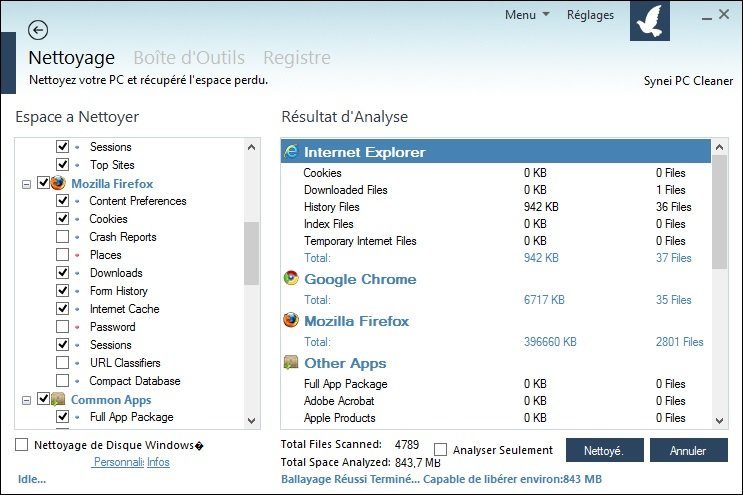Select the Common Apps tree label

click(x=111, y=400)
